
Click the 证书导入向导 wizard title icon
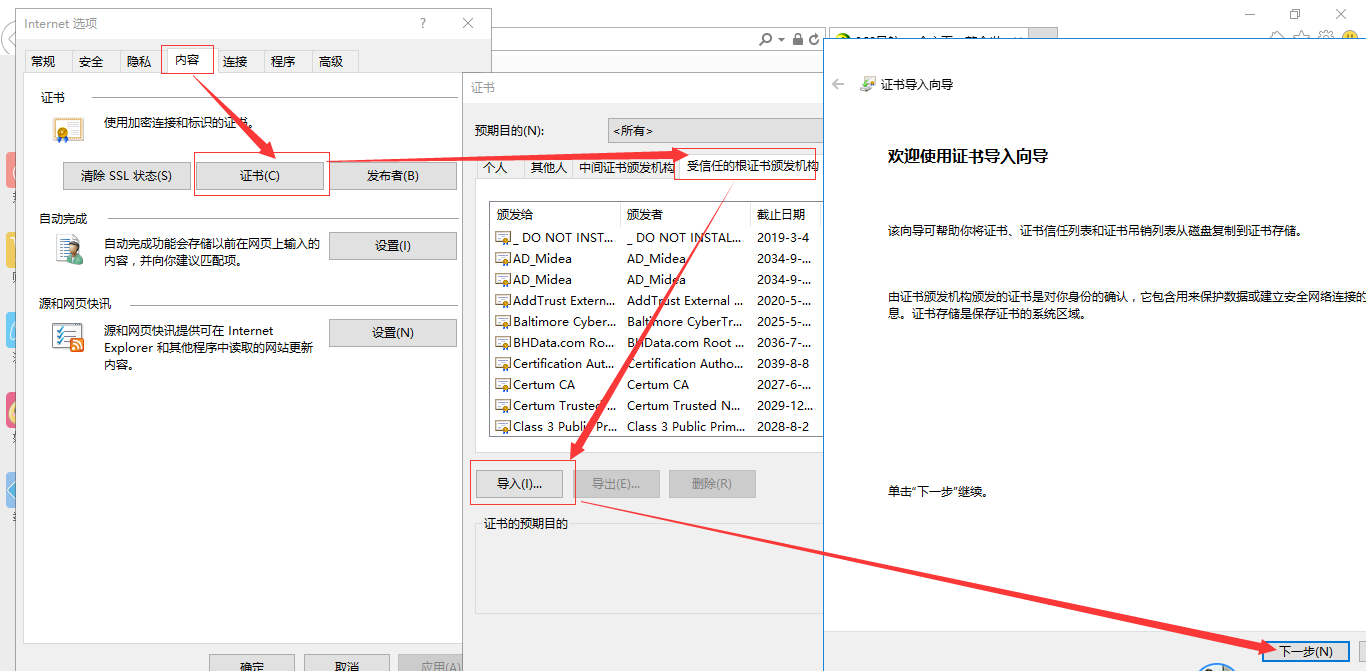click(x=868, y=85)
